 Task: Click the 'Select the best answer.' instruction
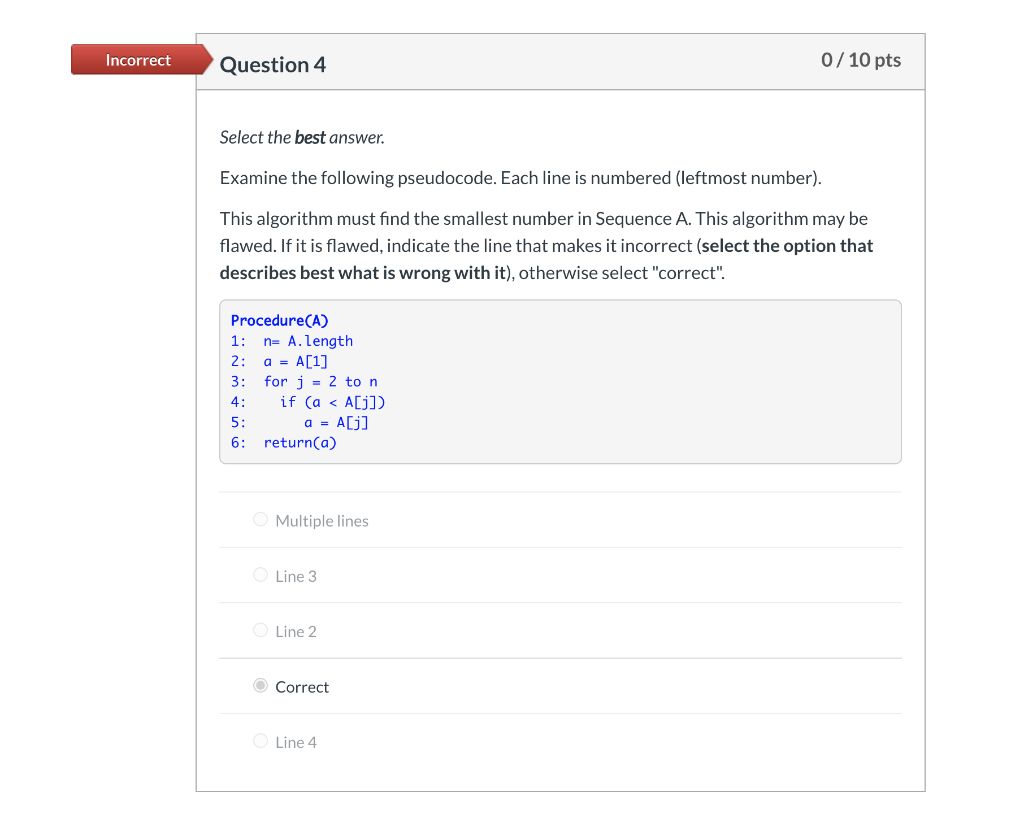(302, 138)
